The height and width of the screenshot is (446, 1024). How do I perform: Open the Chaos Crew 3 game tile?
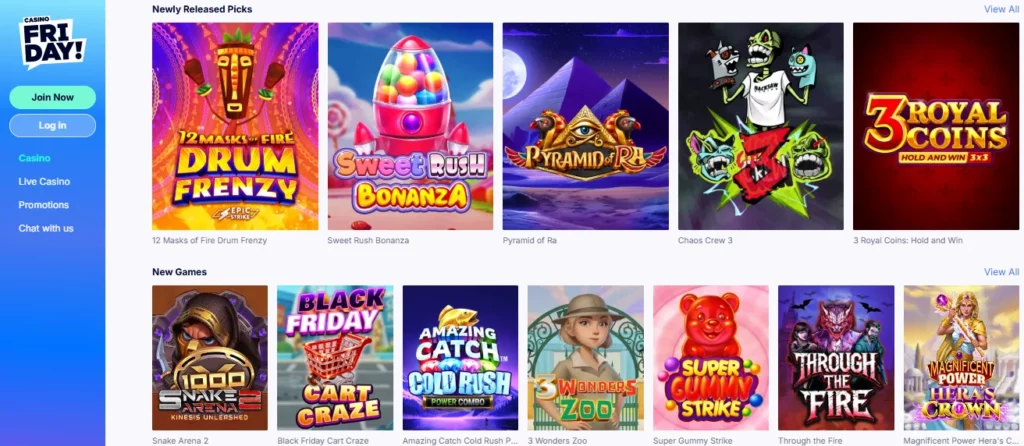point(761,126)
